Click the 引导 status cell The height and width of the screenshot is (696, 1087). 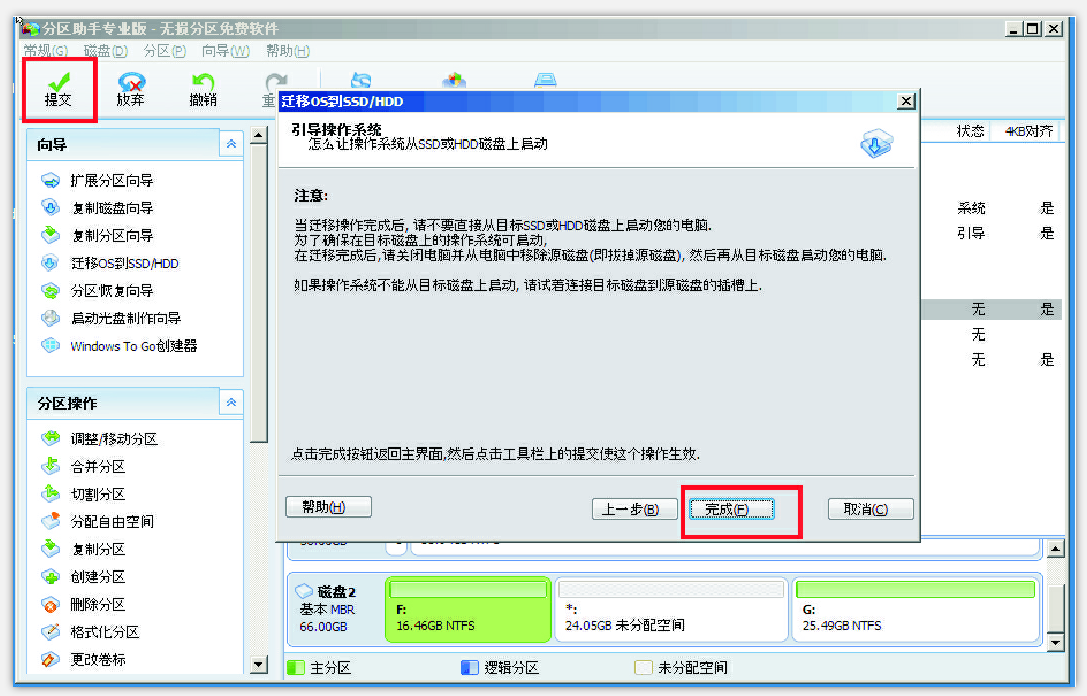[971, 233]
